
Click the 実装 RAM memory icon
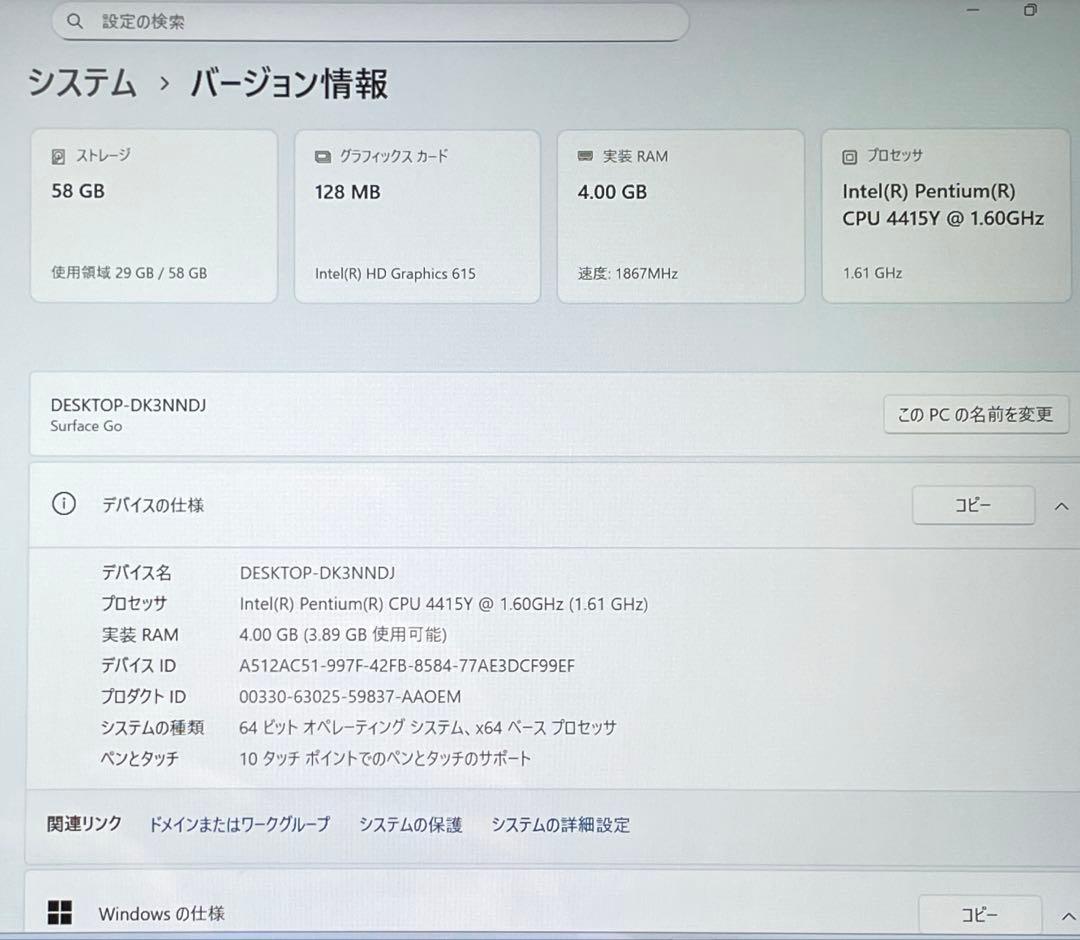tap(584, 156)
